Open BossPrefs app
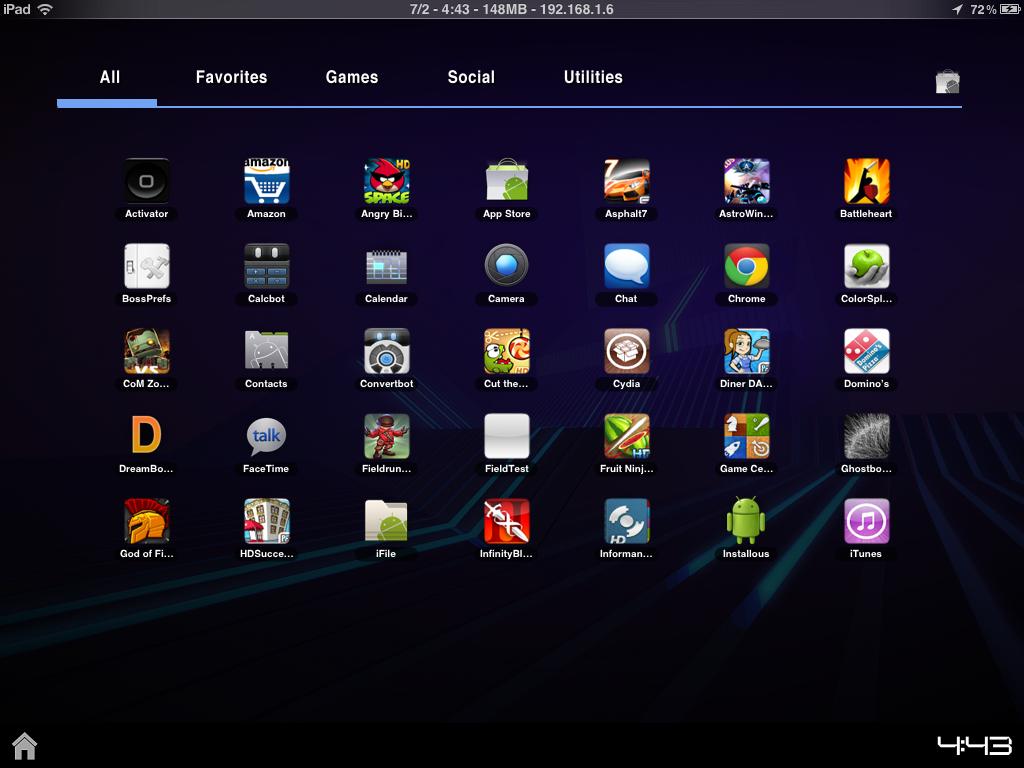Screen dimensions: 1024x768 pos(146,266)
